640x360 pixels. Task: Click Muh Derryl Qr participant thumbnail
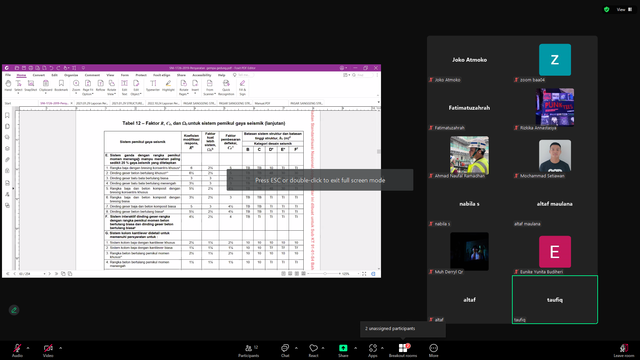(469, 251)
